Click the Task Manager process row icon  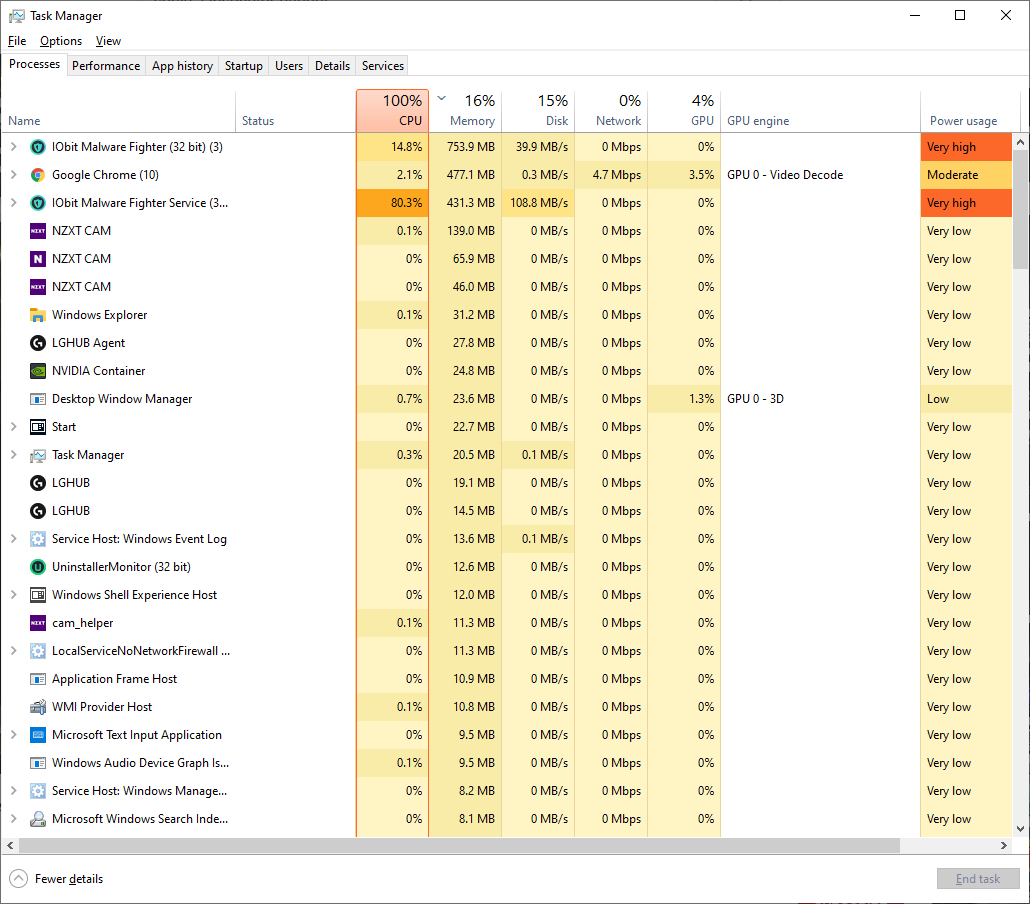(38, 455)
